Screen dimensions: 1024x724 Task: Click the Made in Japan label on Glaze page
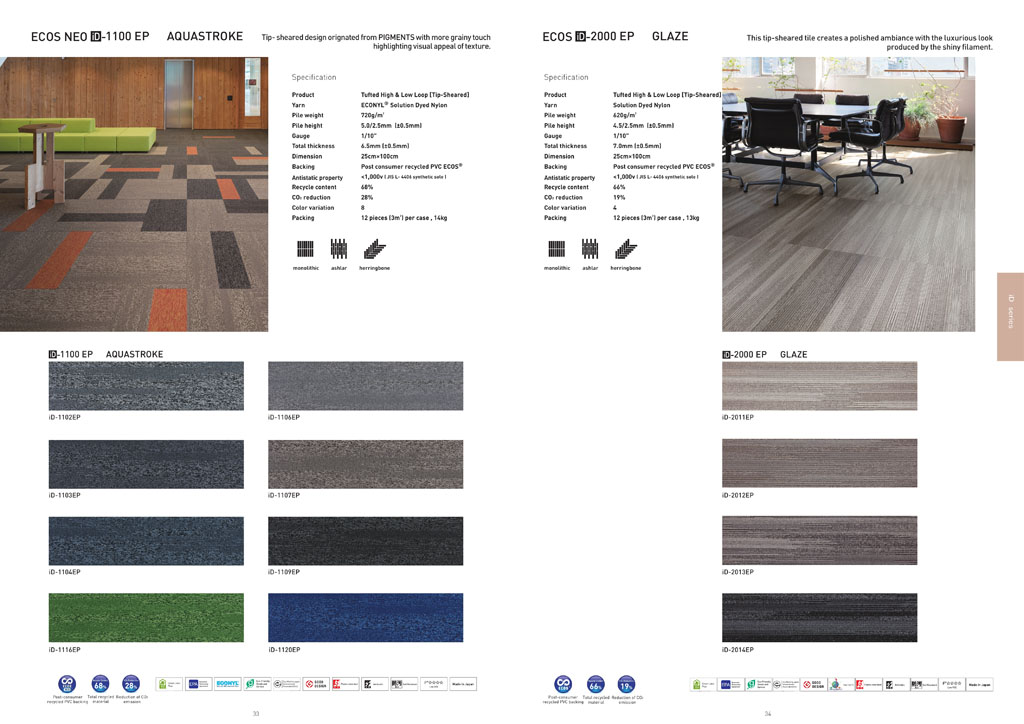980,684
